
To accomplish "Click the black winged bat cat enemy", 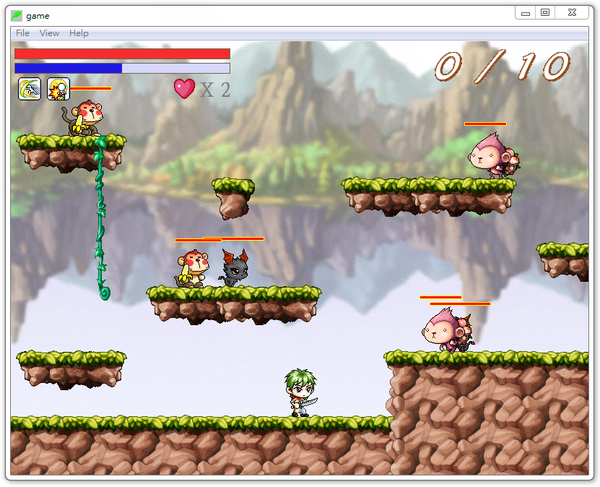I will [x=234, y=267].
